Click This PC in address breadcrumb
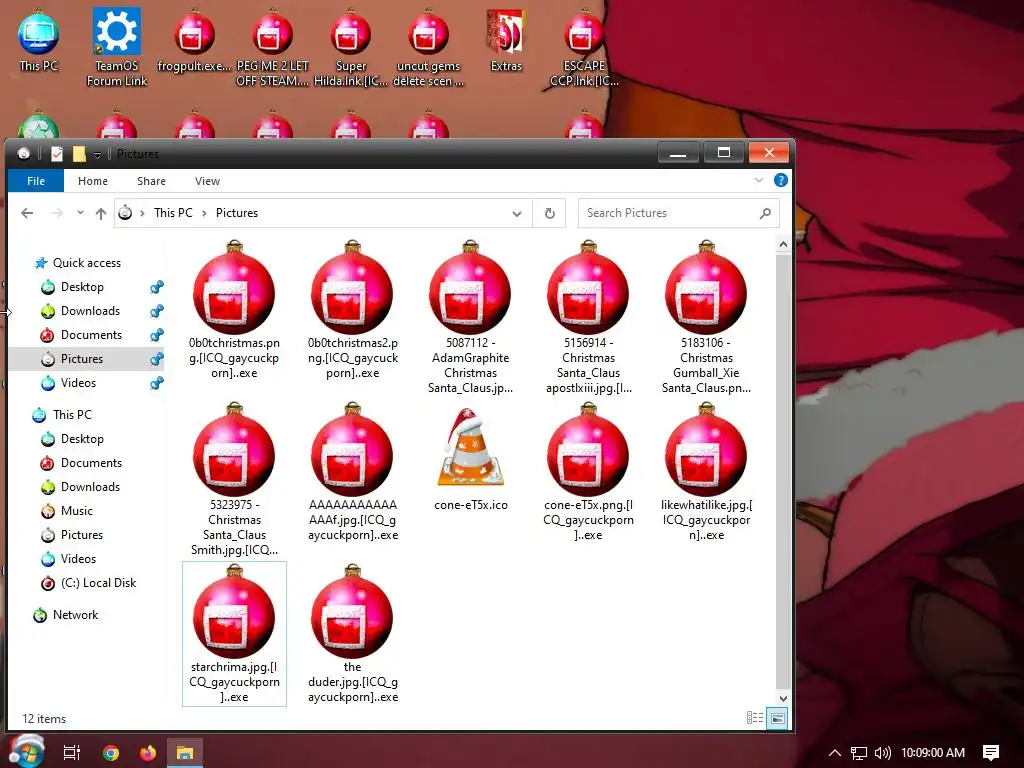The image size is (1024, 768). [173, 213]
